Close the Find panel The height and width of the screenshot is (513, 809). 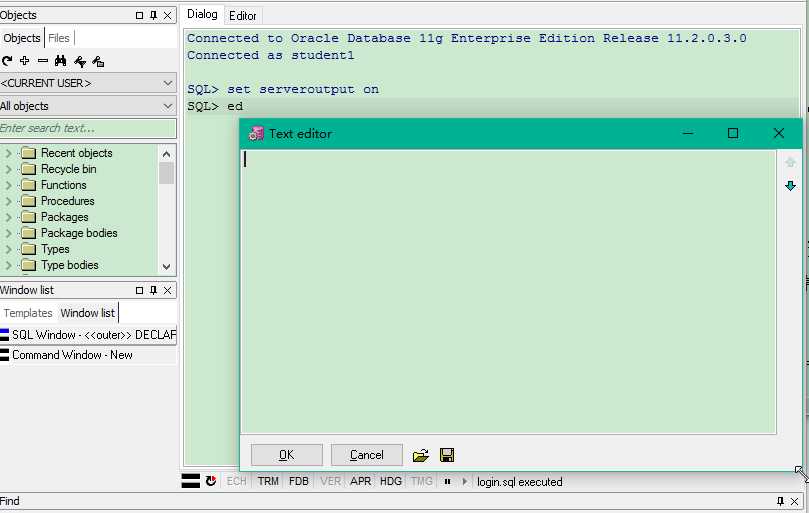(795, 501)
